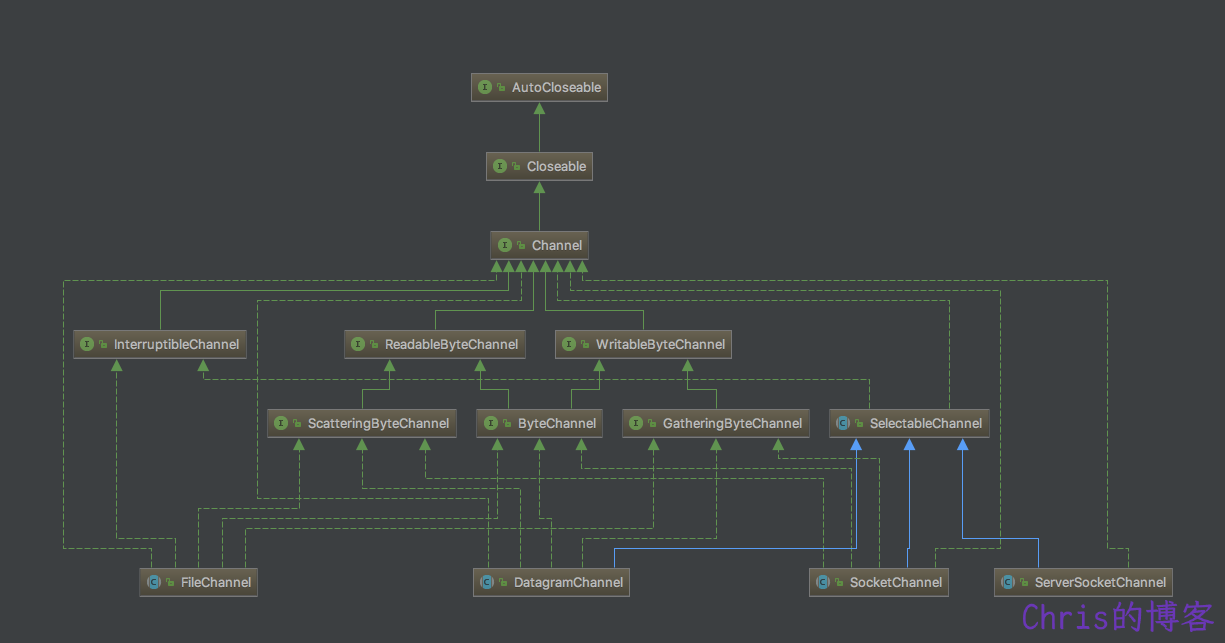The width and height of the screenshot is (1225, 643).
Task: Select the ServerSocketChannel label text
Action: [1101, 582]
